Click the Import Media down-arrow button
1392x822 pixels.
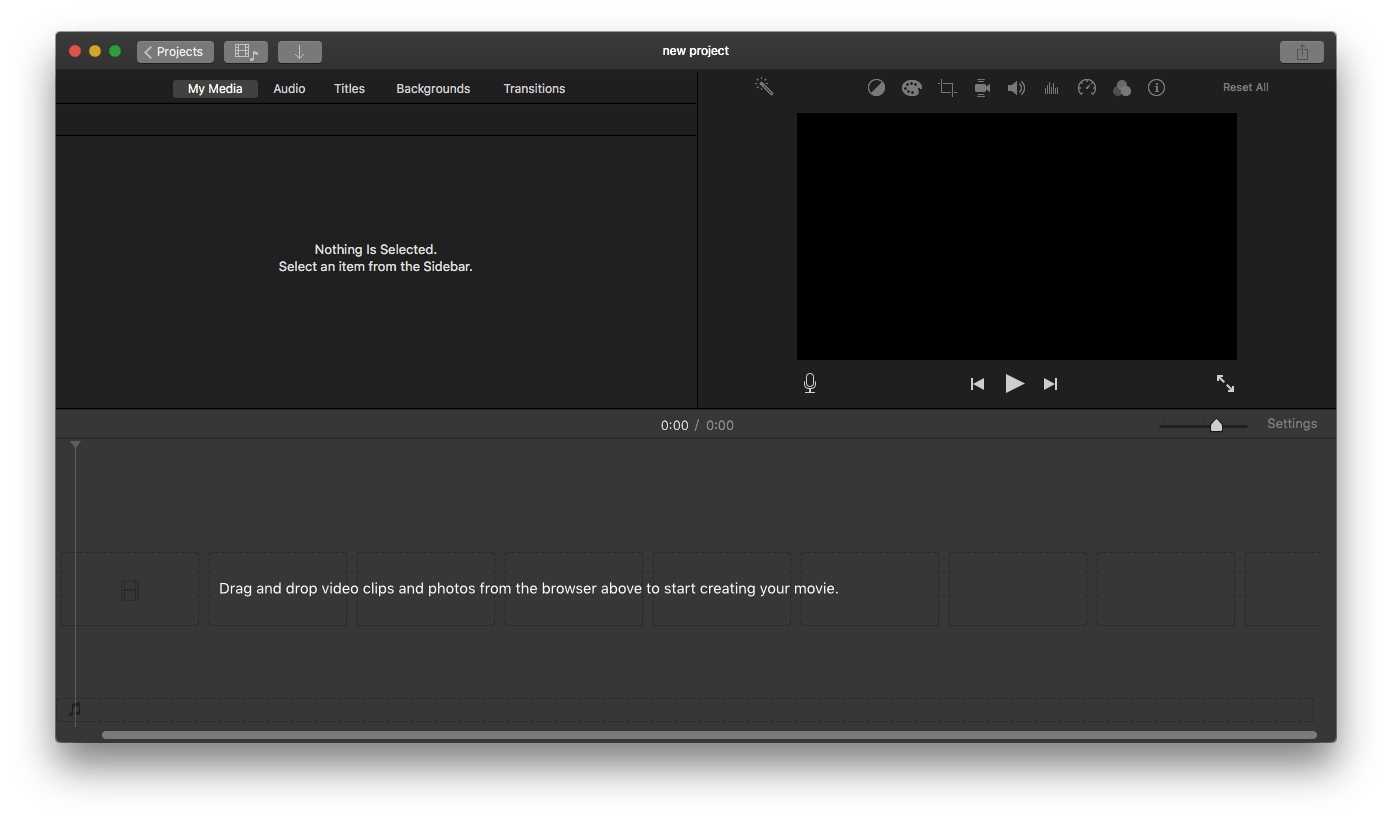coord(300,52)
